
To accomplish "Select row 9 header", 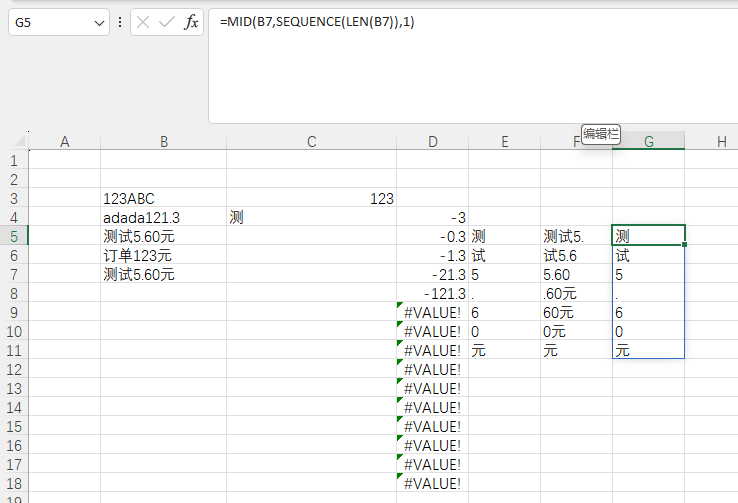I will tap(14, 312).
